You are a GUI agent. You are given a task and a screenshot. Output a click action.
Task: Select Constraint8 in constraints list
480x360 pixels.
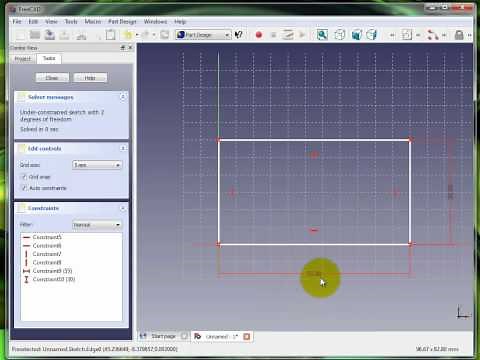coord(47,263)
